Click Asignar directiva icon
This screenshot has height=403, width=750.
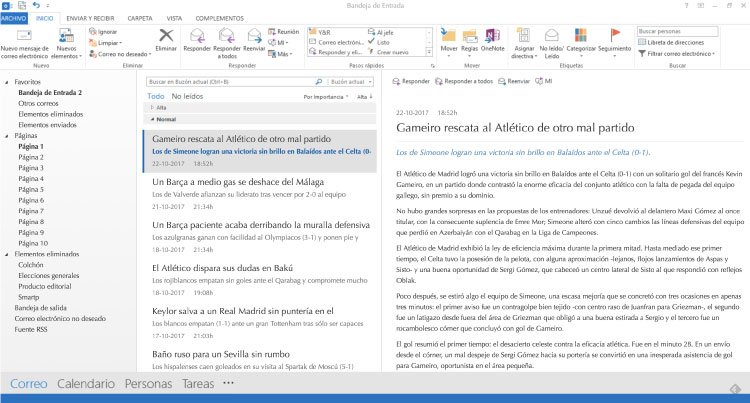click(523, 36)
